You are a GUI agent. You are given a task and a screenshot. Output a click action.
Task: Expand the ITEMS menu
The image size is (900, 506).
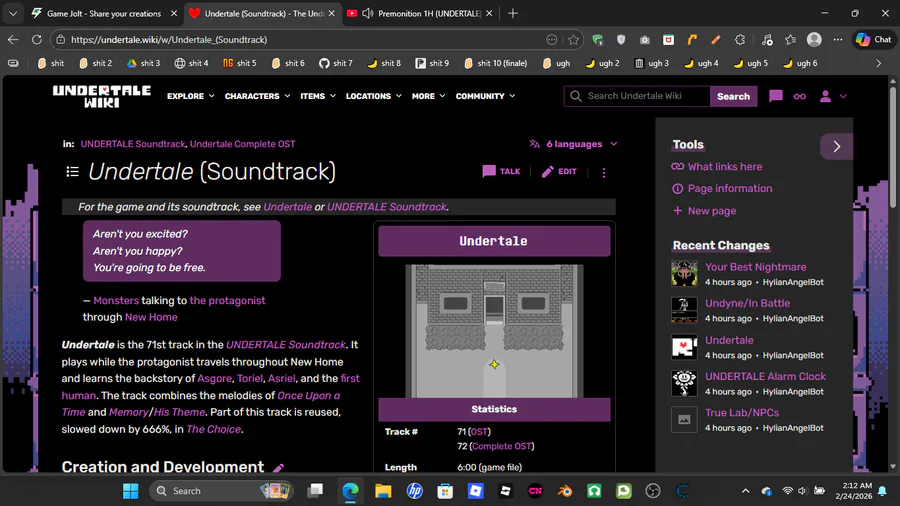pos(318,96)
